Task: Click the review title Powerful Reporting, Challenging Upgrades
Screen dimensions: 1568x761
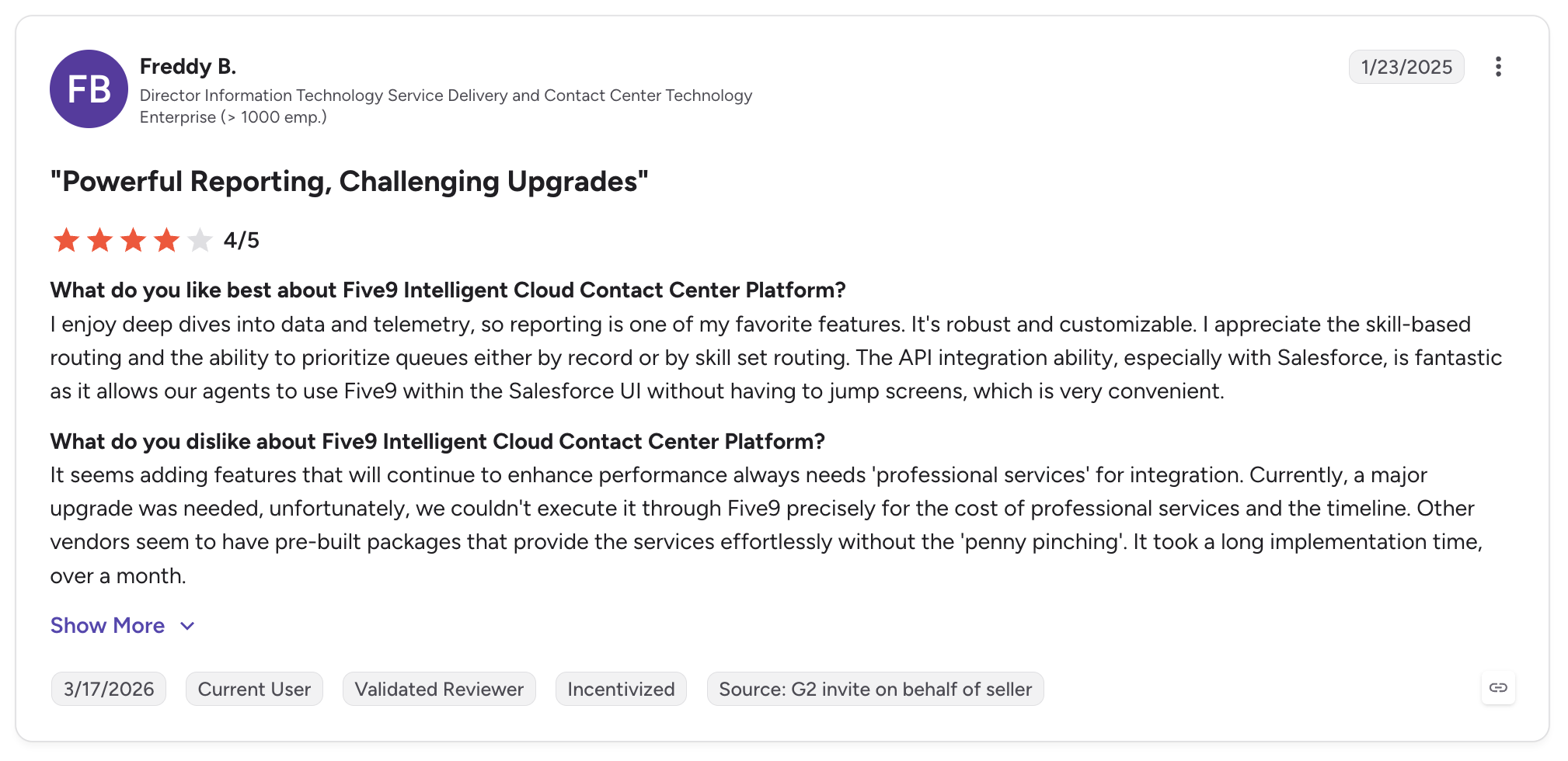Action: point(350,182)
